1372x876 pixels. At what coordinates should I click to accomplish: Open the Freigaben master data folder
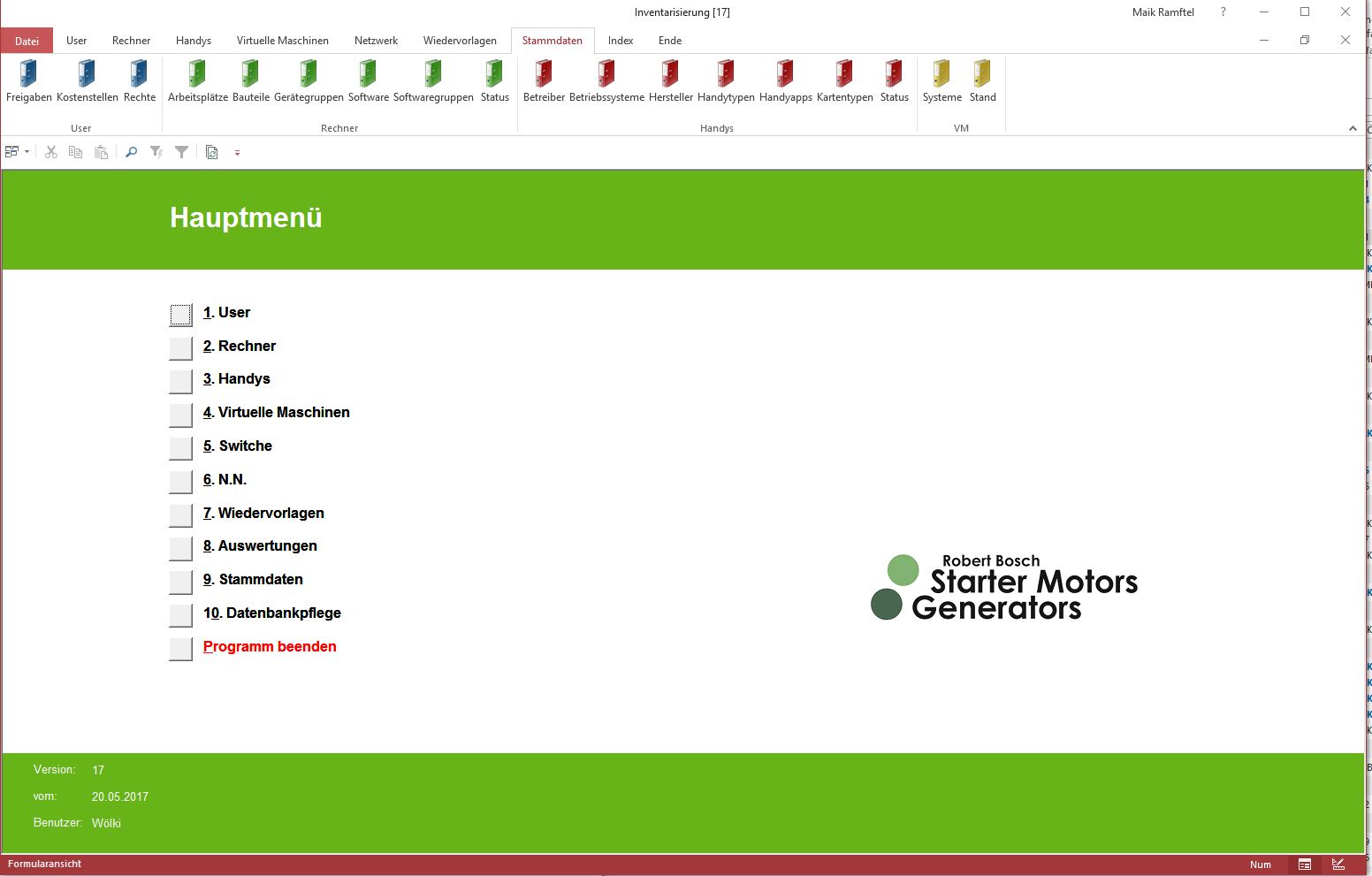(x=28, y=81)
